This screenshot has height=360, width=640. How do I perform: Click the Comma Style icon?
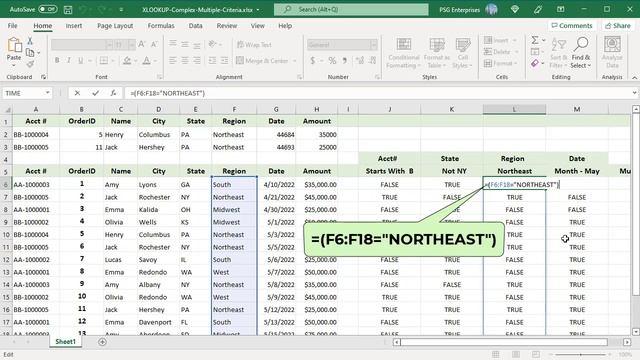point(345,60)
